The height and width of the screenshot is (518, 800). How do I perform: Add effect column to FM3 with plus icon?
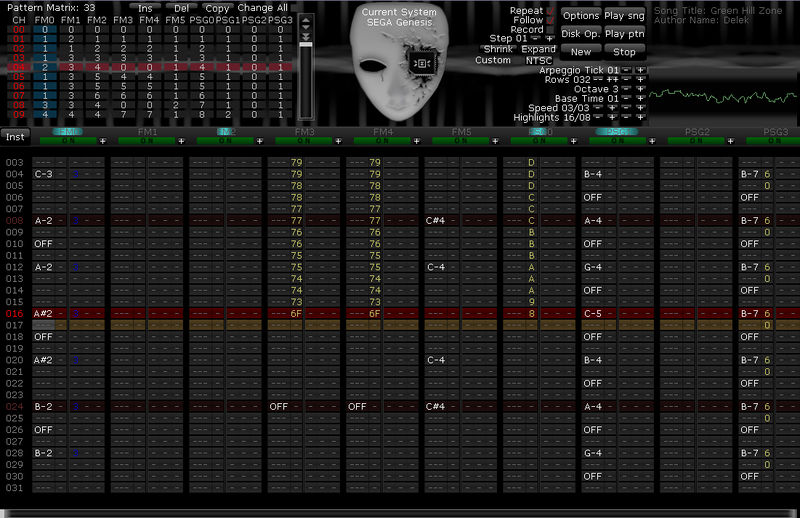click(x=337, y=141)
